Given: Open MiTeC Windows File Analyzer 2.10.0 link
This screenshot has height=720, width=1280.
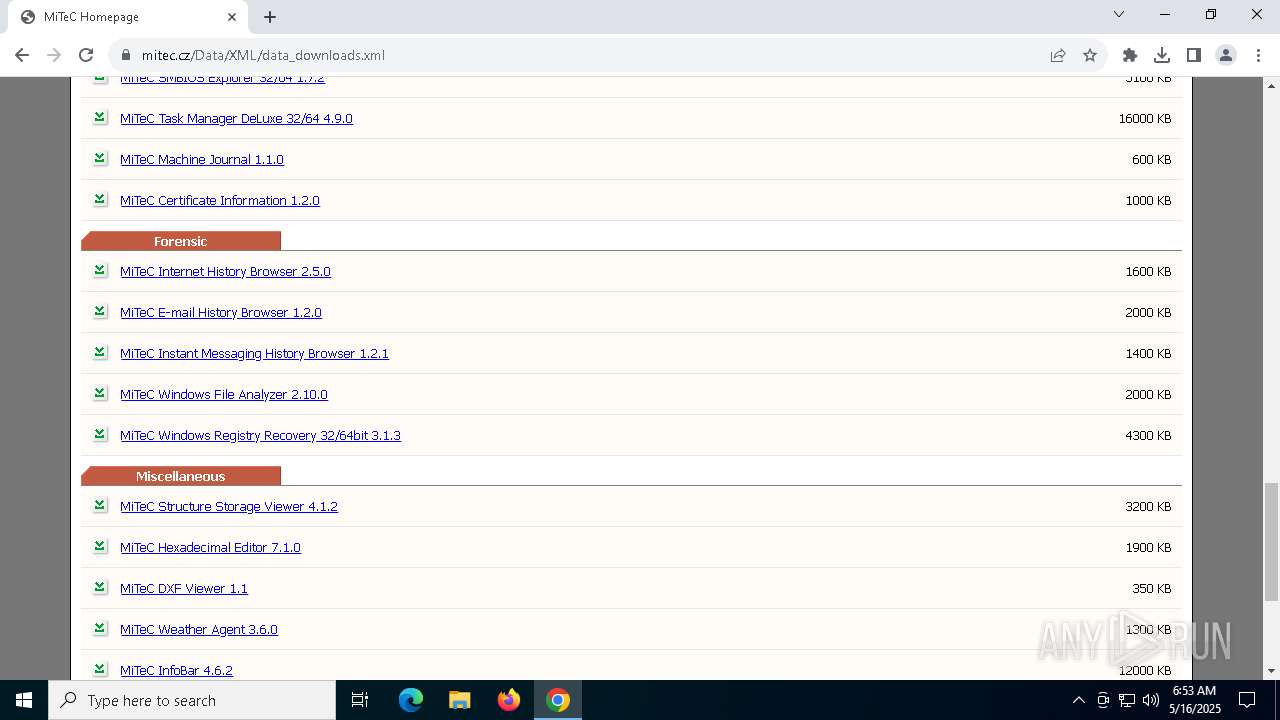Looking at the screenshot, I should point(224,394).
